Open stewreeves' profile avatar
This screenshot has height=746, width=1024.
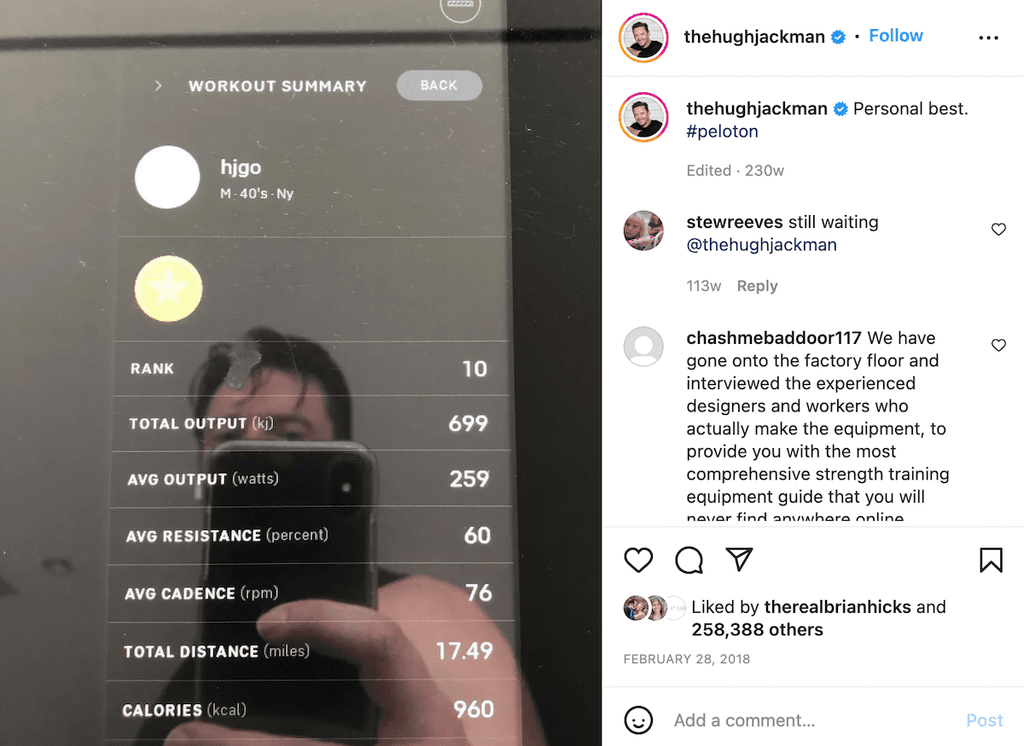(x=643, y=231)
